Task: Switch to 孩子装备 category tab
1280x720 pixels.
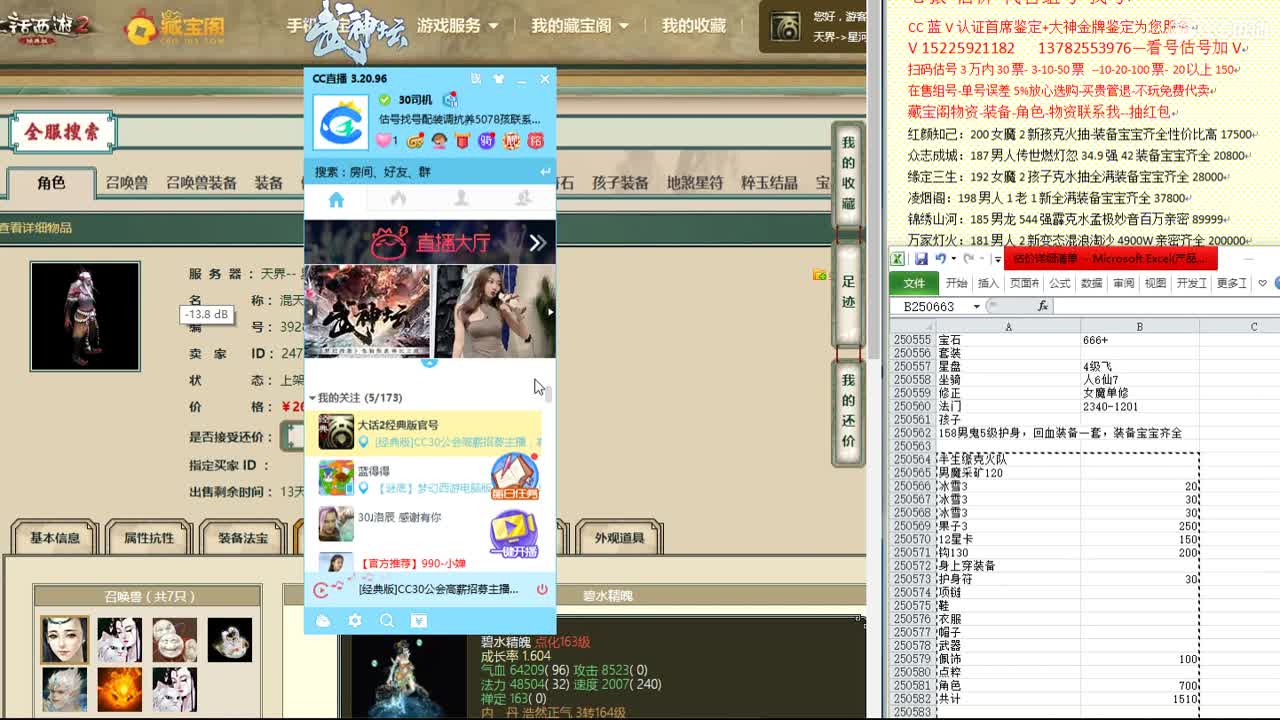Action: pos(620,183)
